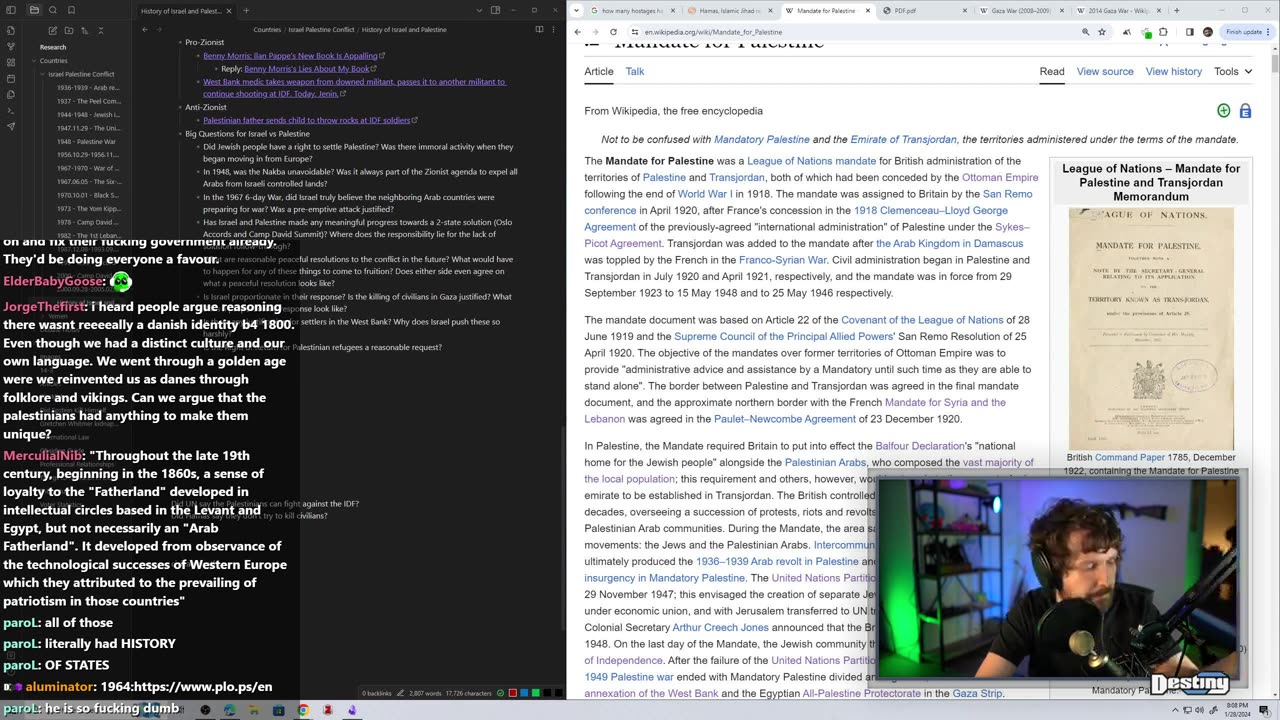The width and height of the screenshot is (1280, 720).
Task: Change the sort order in Obsidian explorer
Action: (85, 30)
